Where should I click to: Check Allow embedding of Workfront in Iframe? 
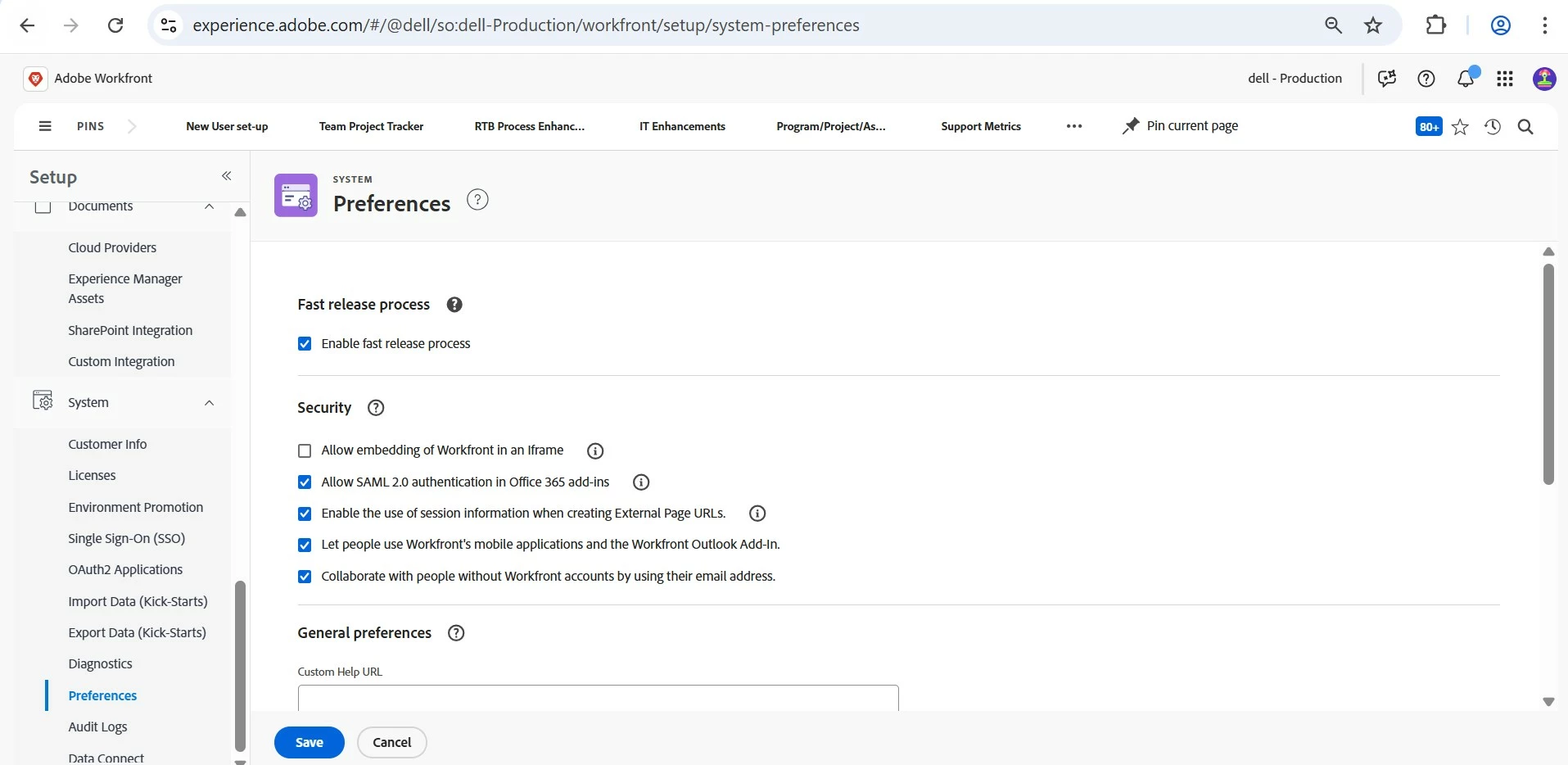[305, 451]
